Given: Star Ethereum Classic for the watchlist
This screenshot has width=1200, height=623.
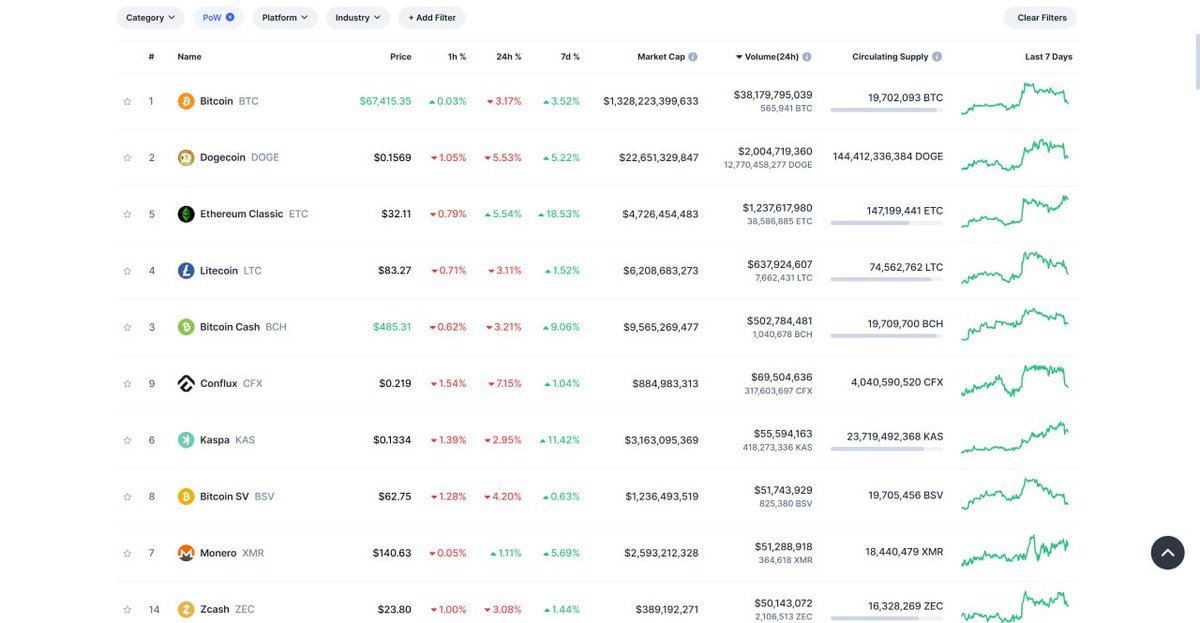Looking at the screenshot, I should tap(127, 214).
